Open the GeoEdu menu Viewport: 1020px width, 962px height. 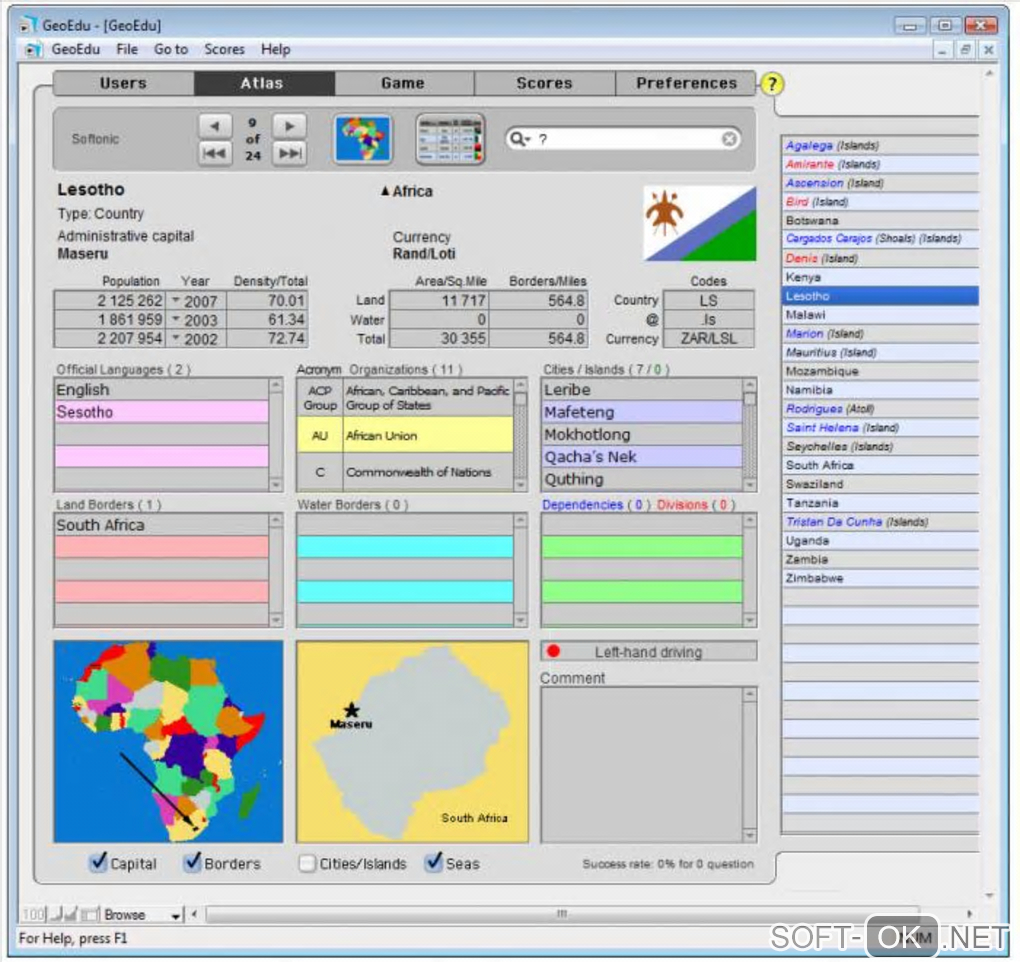(x=75, y=49)
